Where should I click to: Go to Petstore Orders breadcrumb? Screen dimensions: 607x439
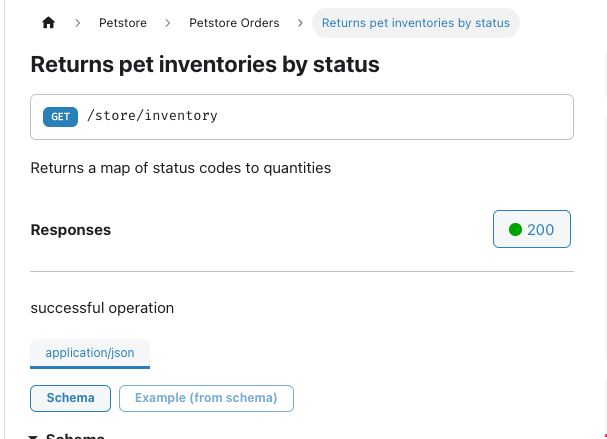coord(234,23)
